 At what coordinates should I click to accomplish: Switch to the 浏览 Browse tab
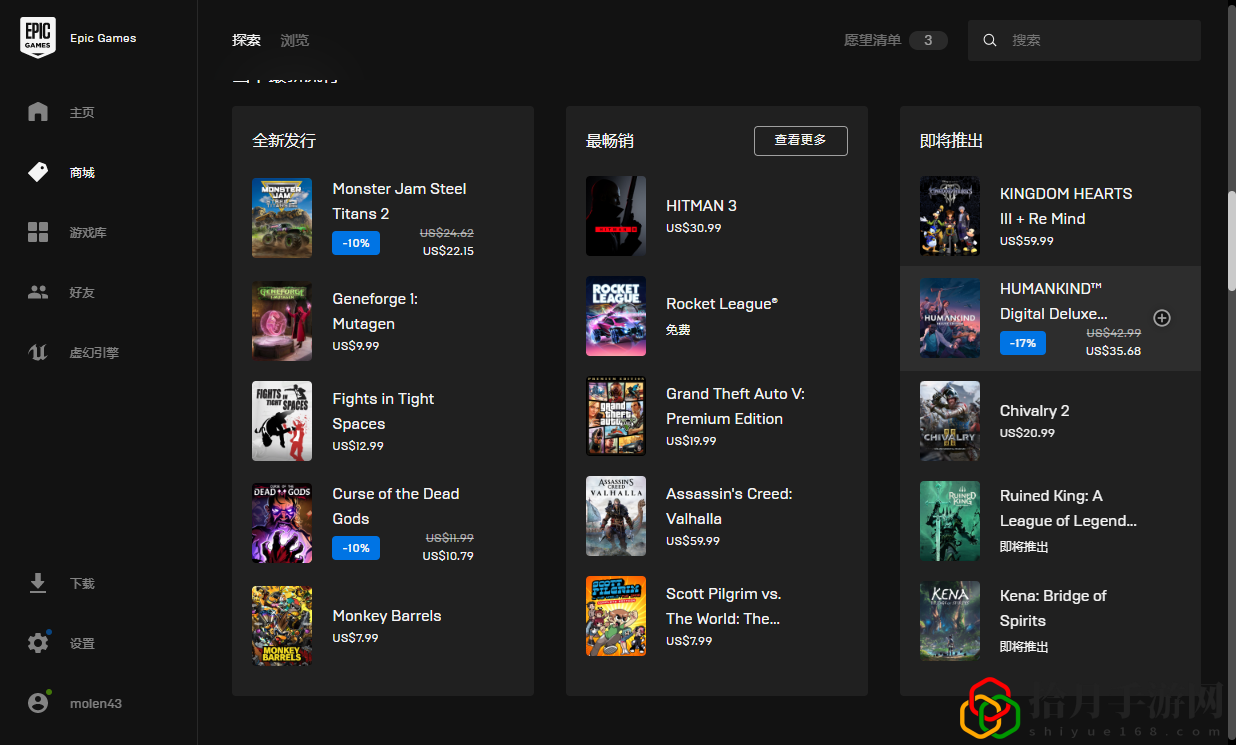pos(295,40)
